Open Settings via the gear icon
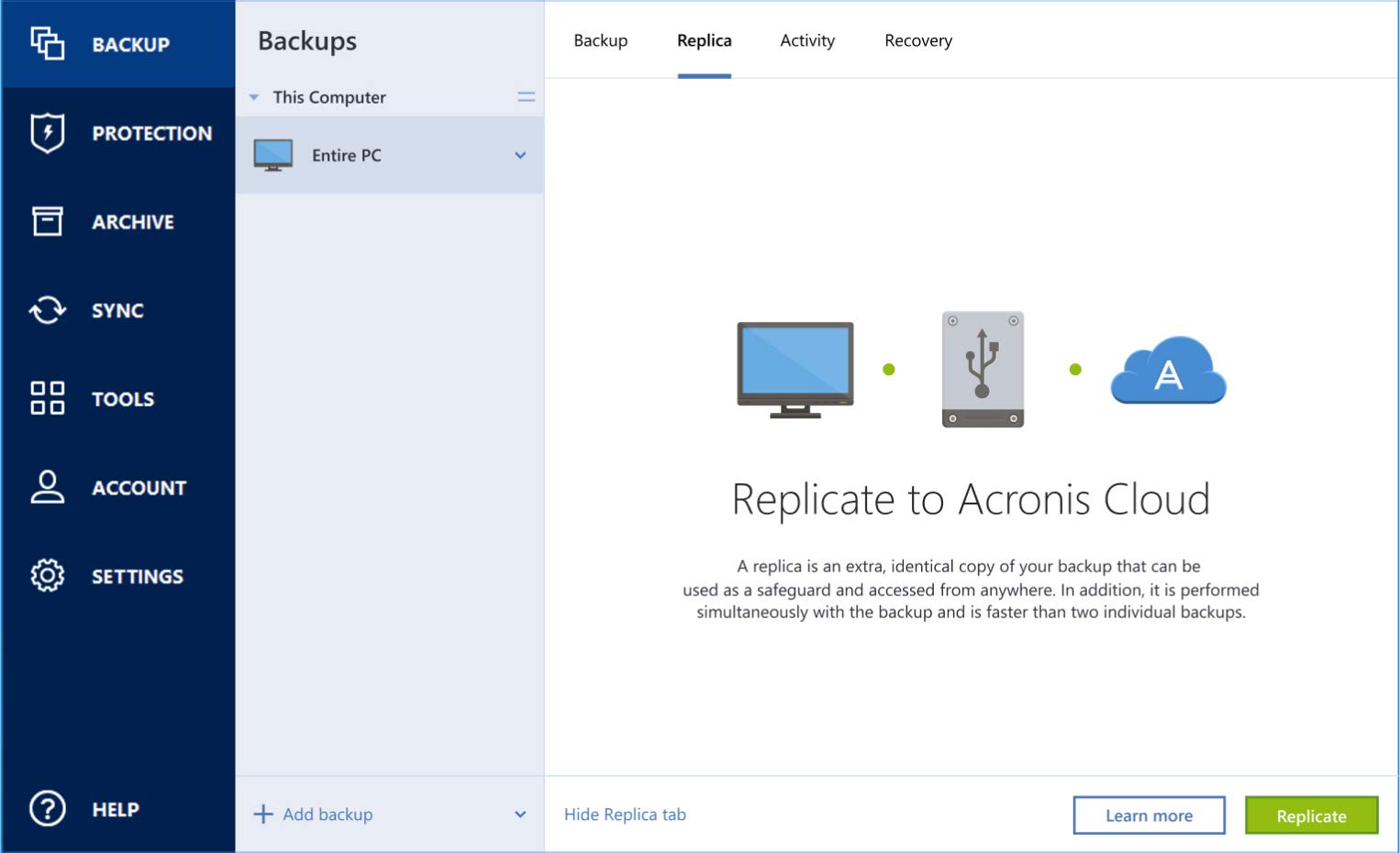 [x=48, y=576]
